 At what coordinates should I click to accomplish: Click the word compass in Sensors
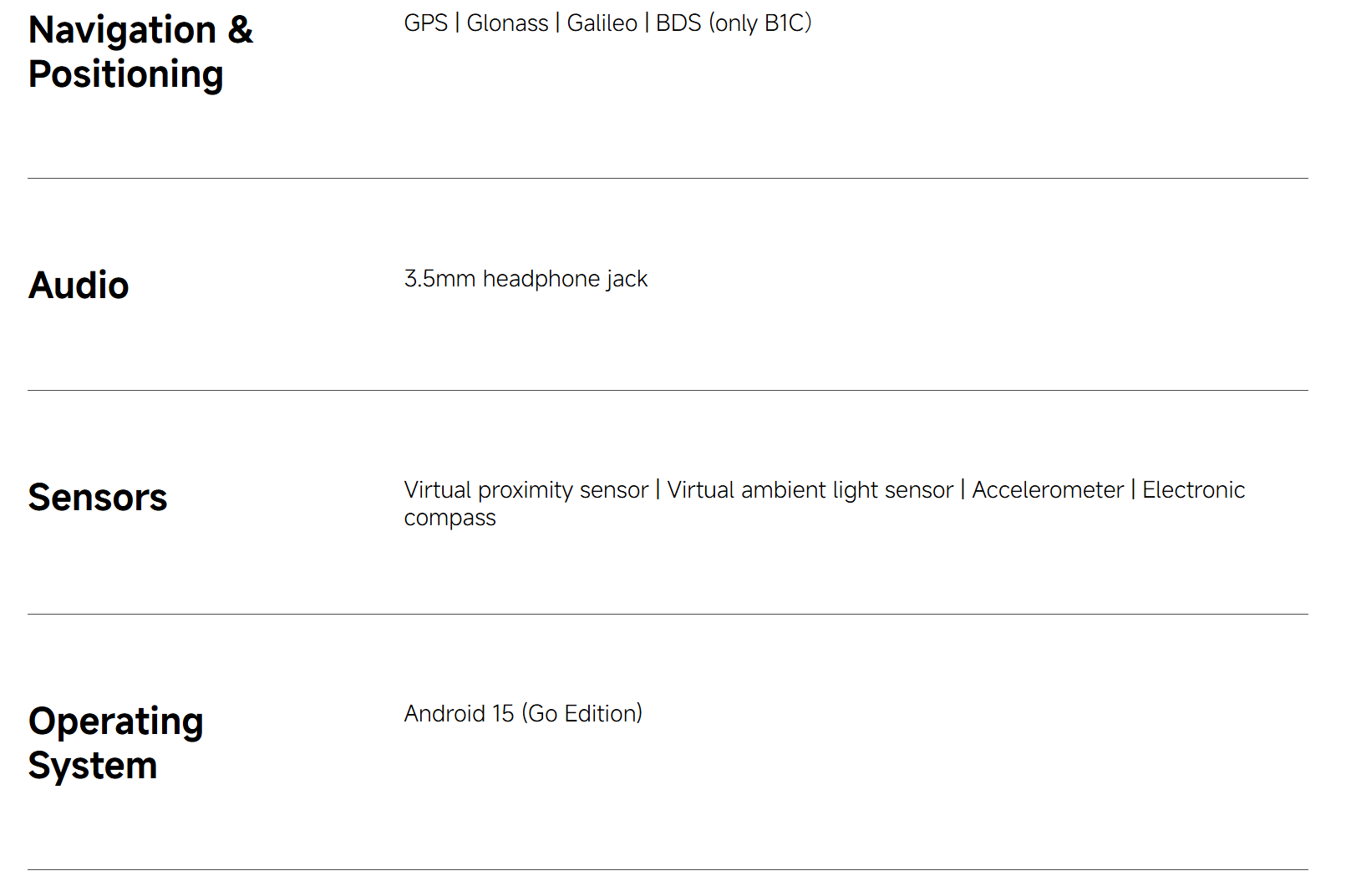point(449,519)
